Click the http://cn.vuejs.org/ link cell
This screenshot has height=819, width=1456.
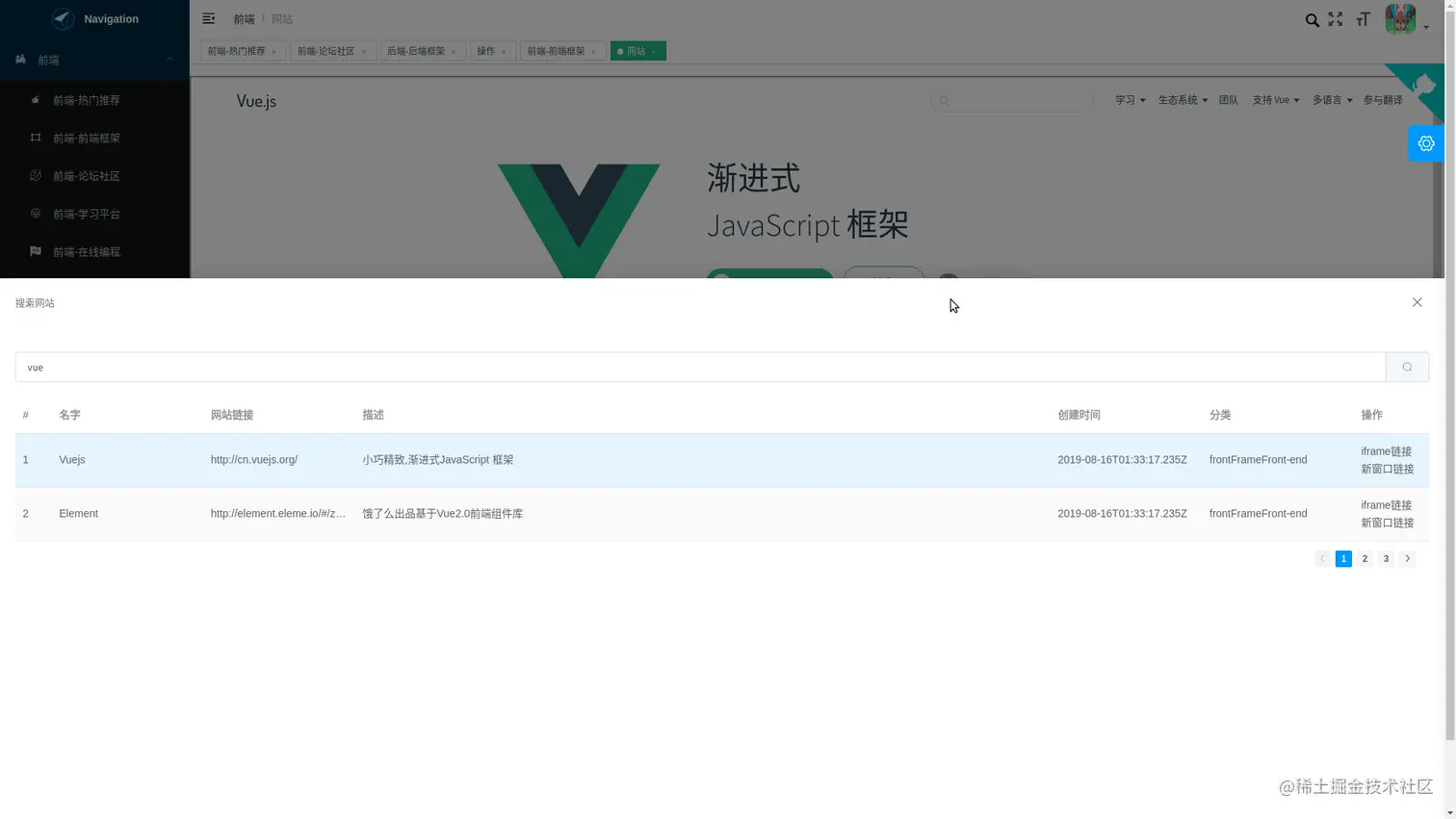254,460
